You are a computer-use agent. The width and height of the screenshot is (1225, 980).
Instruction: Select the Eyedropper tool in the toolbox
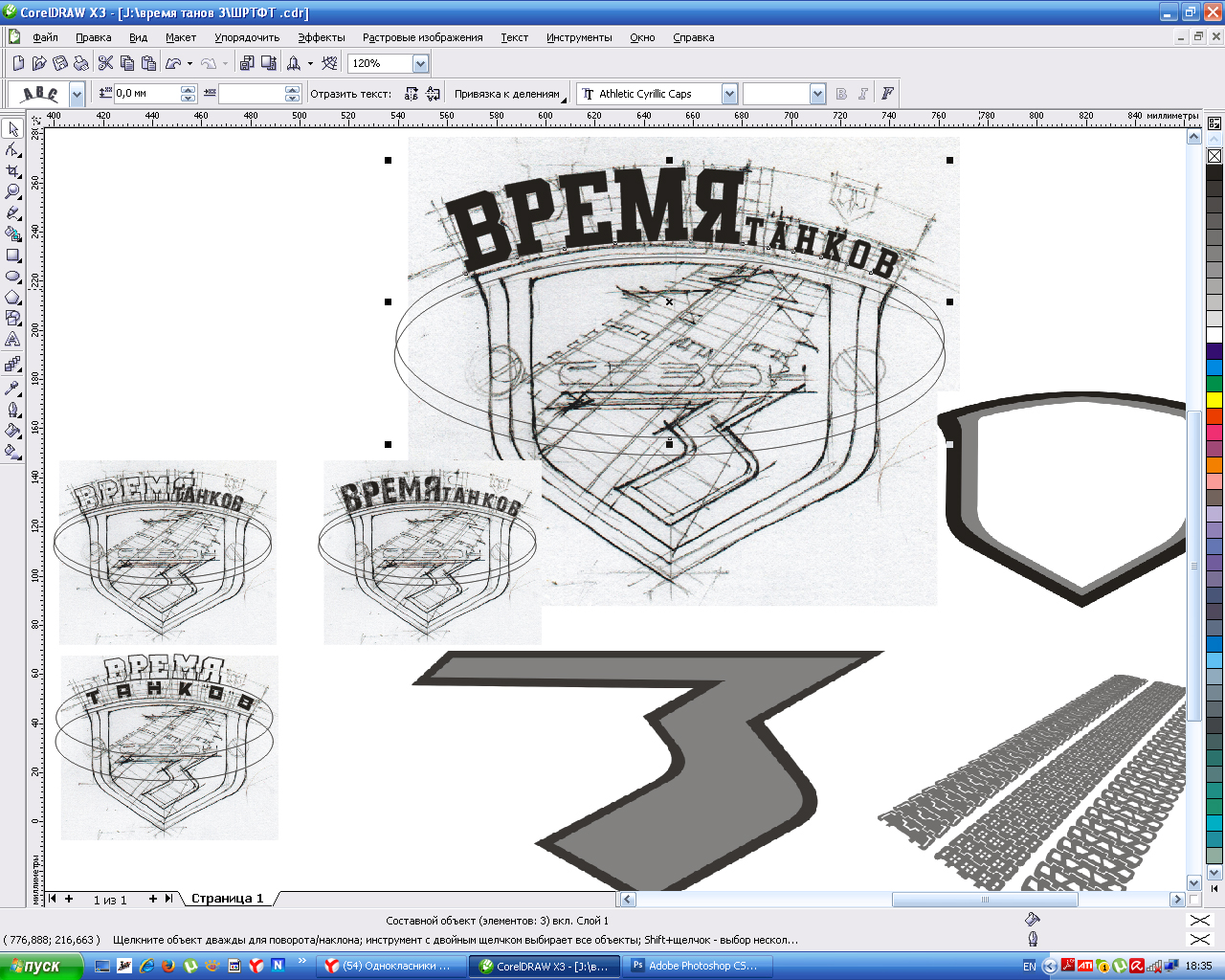[13, 388]
